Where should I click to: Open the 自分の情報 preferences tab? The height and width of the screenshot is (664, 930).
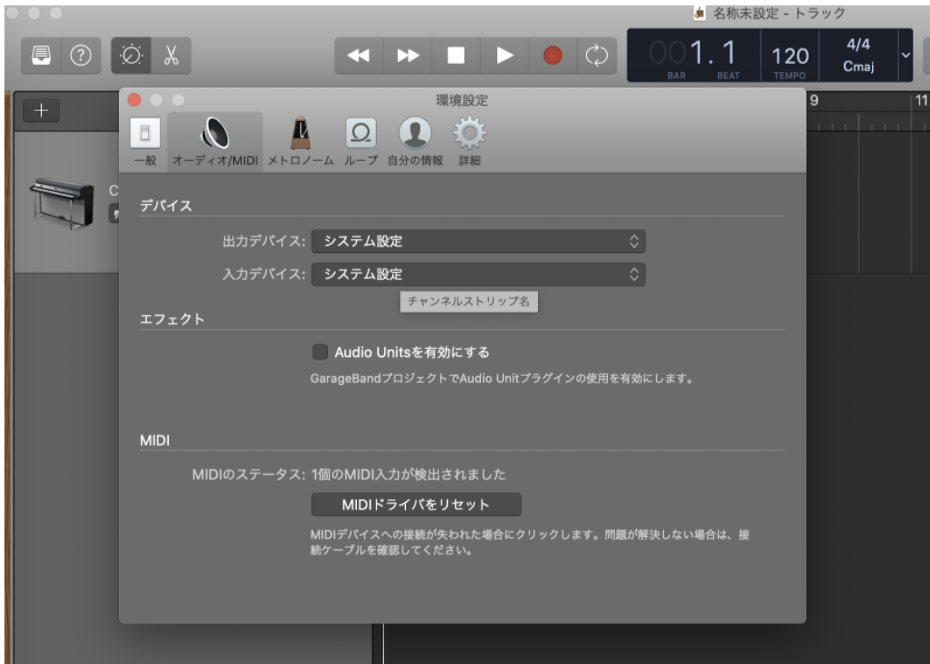(415, 142)
